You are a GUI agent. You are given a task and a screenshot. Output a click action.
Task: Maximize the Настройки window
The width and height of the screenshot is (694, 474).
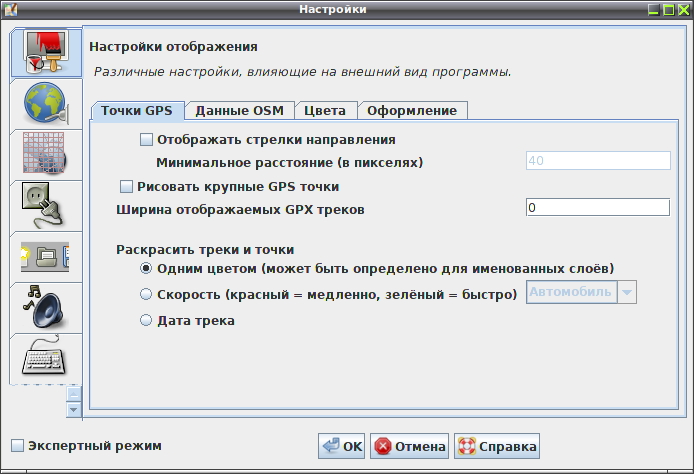pyautogui.click(x=669, y=9)
